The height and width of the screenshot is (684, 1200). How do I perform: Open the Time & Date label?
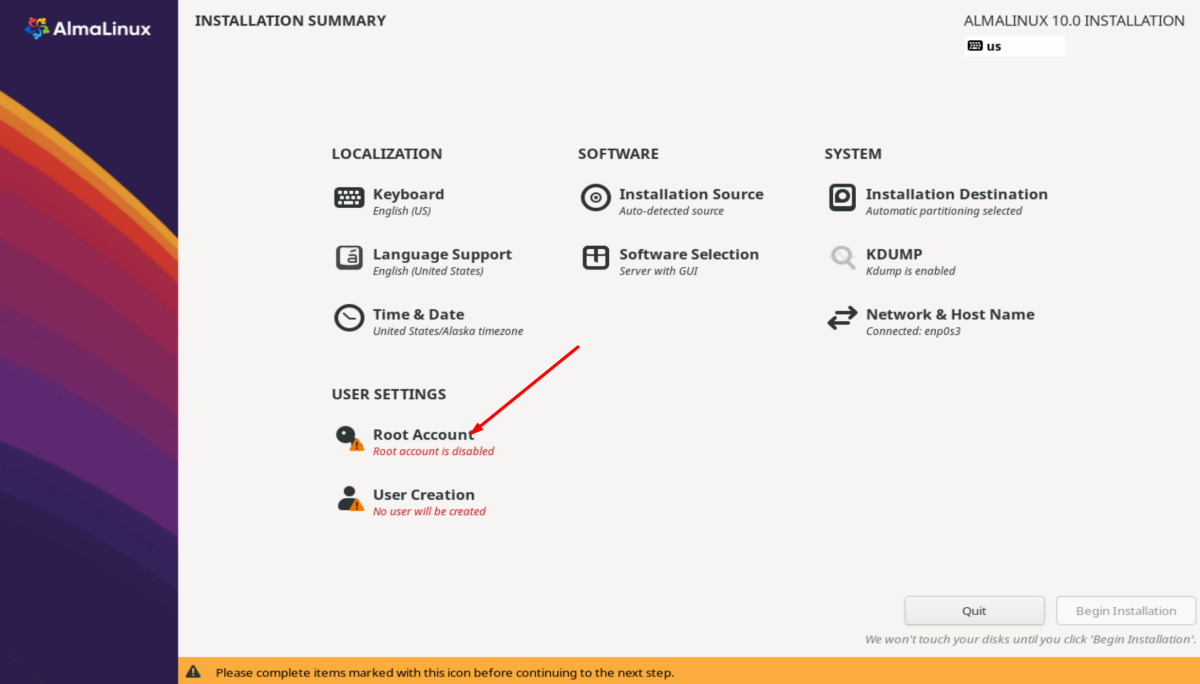(418, 315)
